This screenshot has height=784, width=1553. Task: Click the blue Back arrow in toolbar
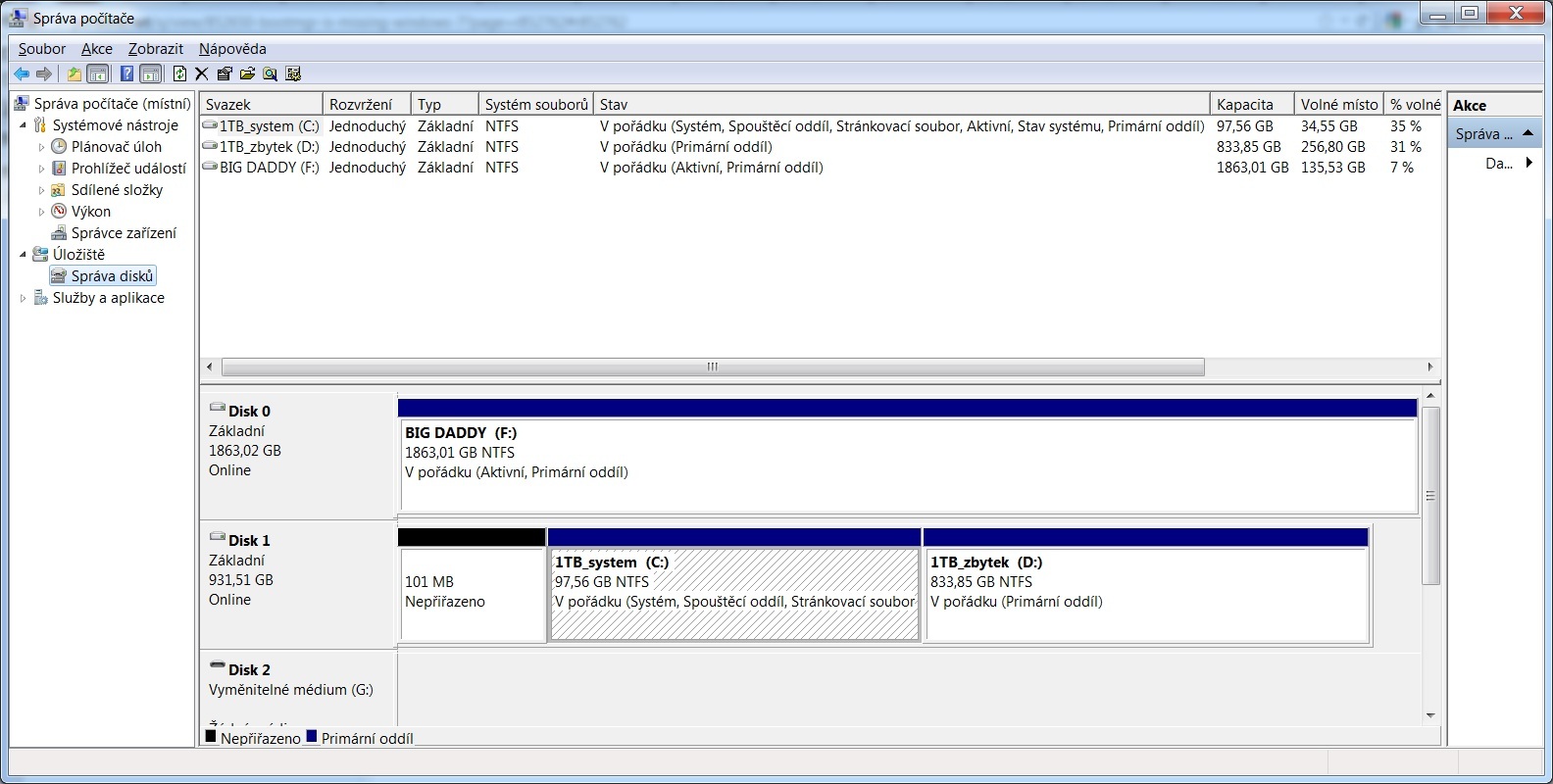point(21,73)
